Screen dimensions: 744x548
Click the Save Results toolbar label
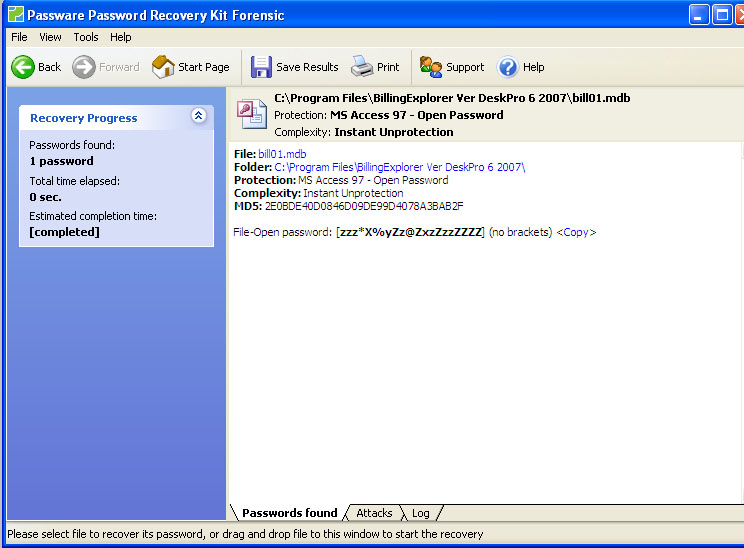click(x=307, y=67)
